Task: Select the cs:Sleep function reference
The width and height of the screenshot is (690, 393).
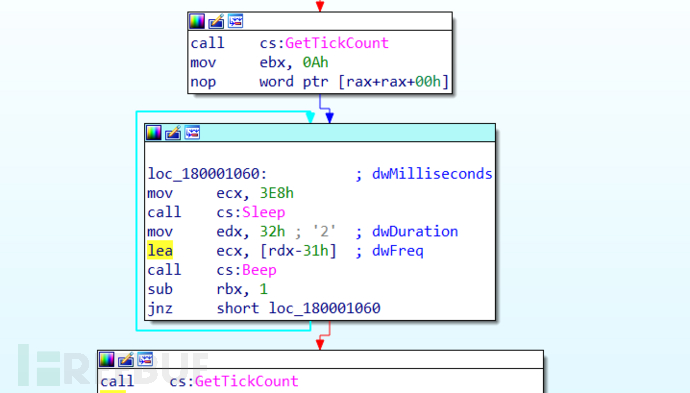Action: tap(250, 213)
